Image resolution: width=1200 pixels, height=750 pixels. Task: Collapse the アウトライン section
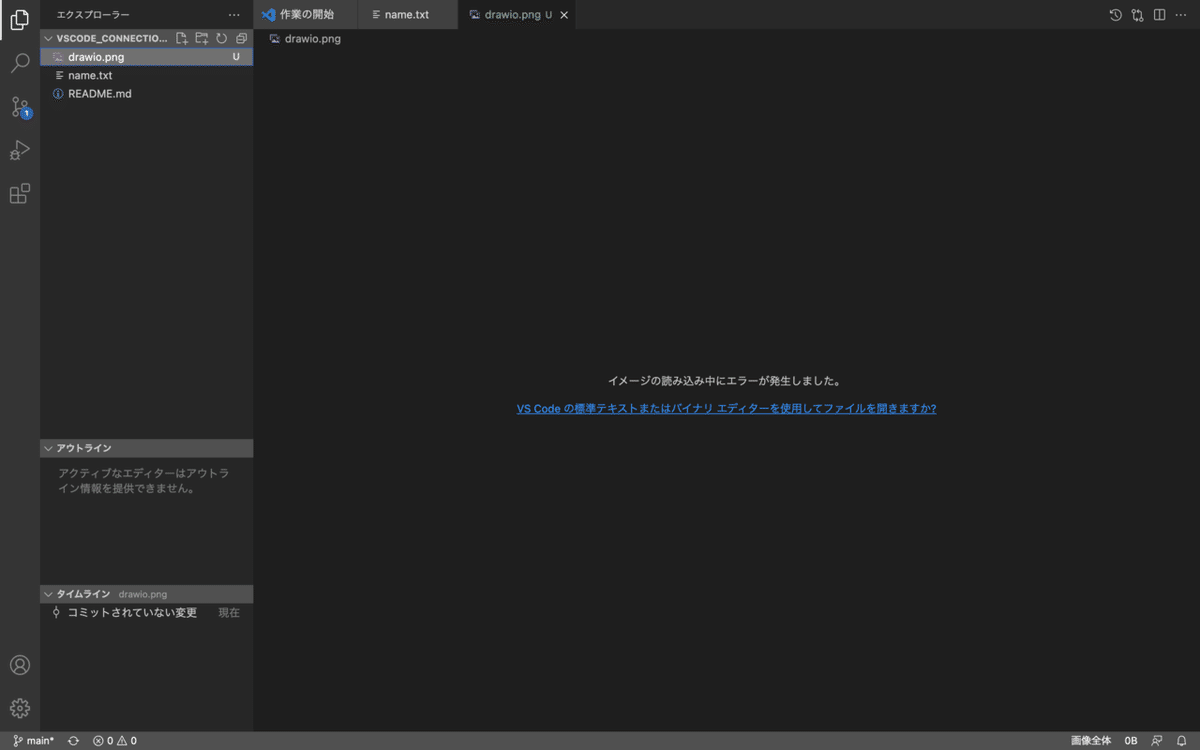(x=147, y=448)
